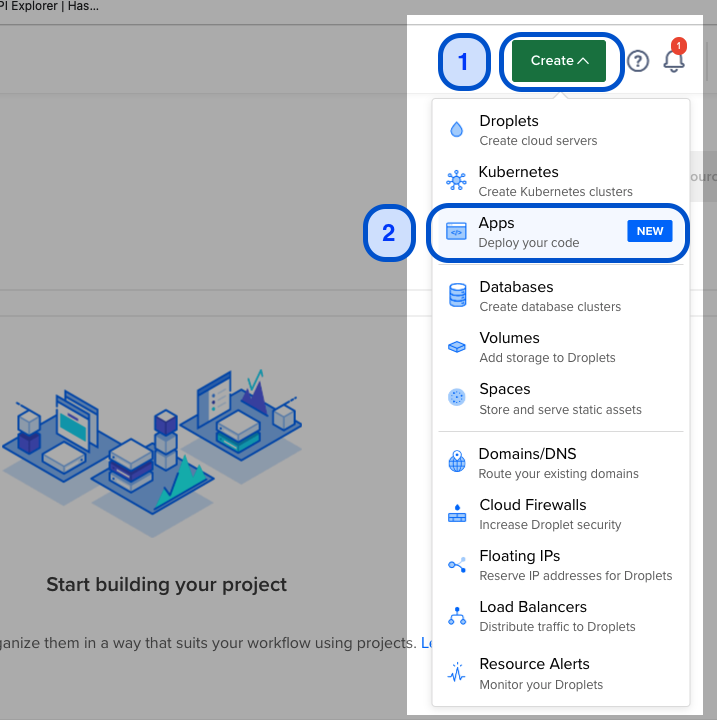717x720 pixels.
Task: Click the Apps code window icon
Action: [456, 231]
